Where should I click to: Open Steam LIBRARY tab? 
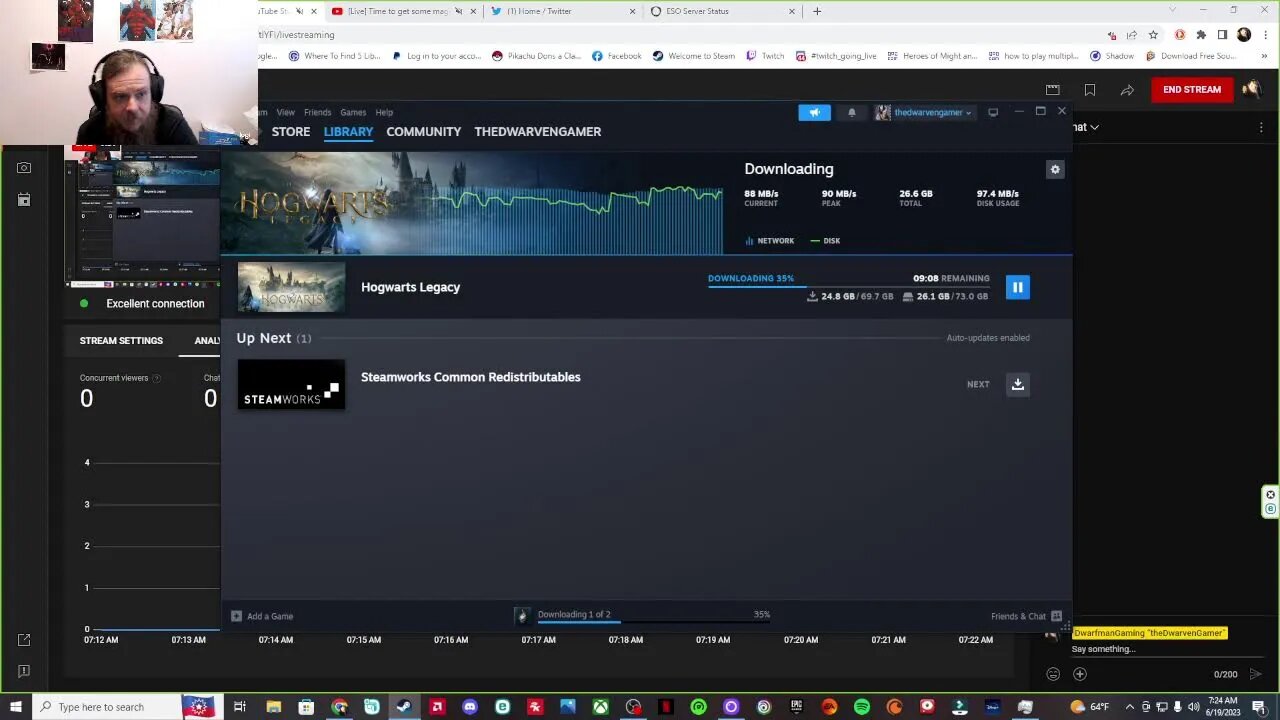(x=348, y=131)
